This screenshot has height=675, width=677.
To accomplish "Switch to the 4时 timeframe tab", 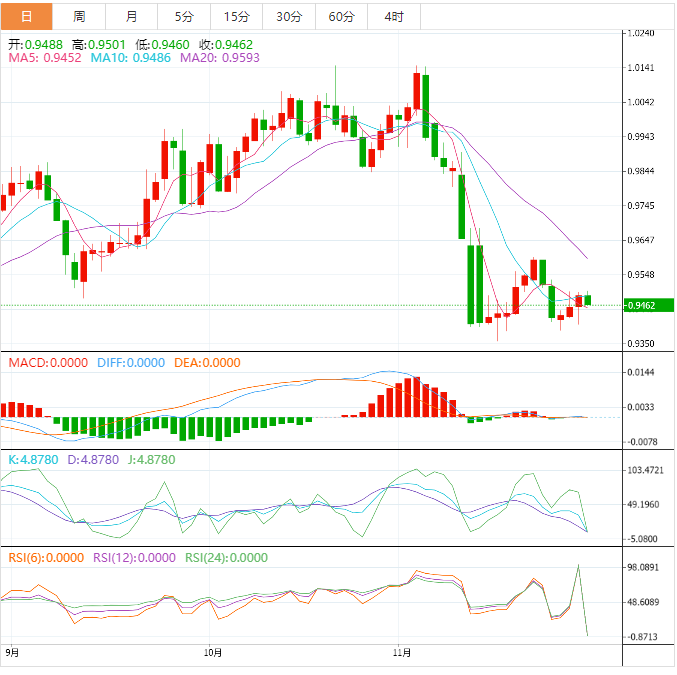I will (x=394, y=17).
